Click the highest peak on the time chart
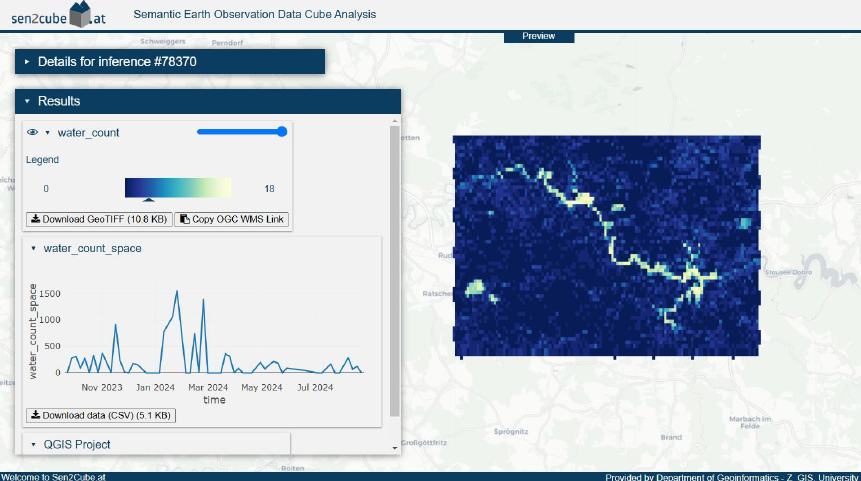 [177, 291]
